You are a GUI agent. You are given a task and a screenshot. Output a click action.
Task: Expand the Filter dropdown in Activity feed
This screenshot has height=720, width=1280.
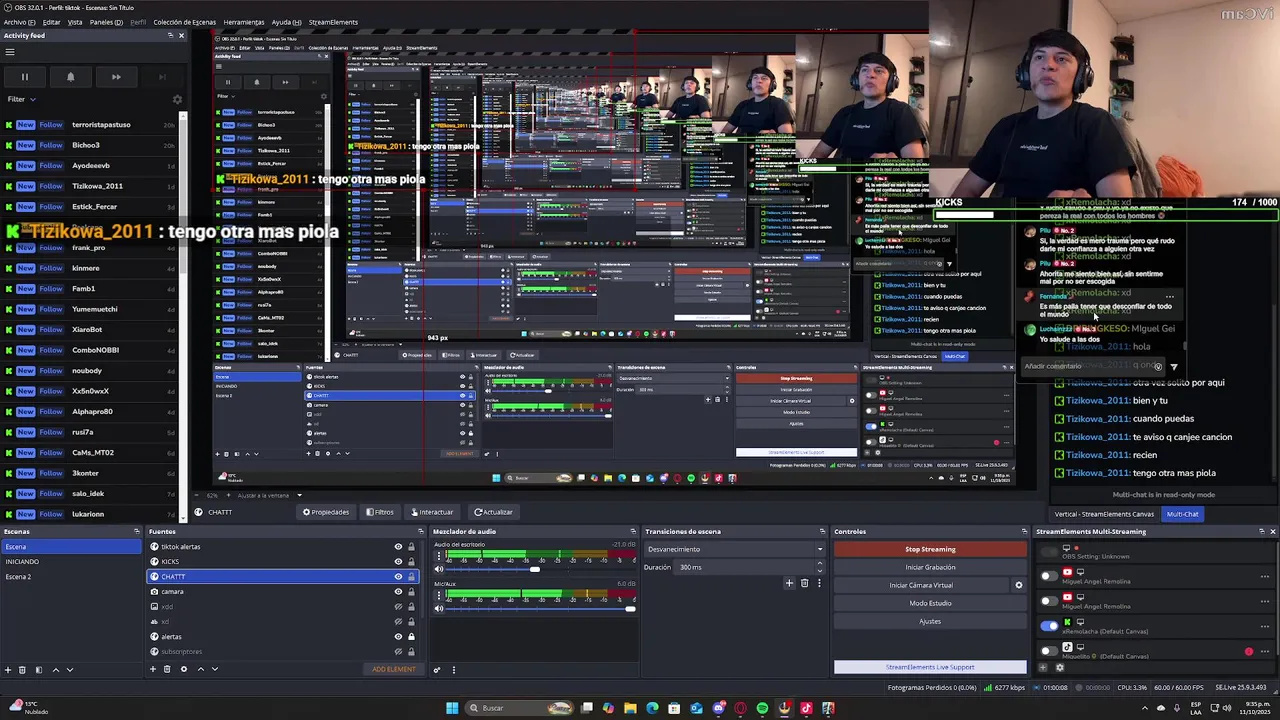pos(21,99)
